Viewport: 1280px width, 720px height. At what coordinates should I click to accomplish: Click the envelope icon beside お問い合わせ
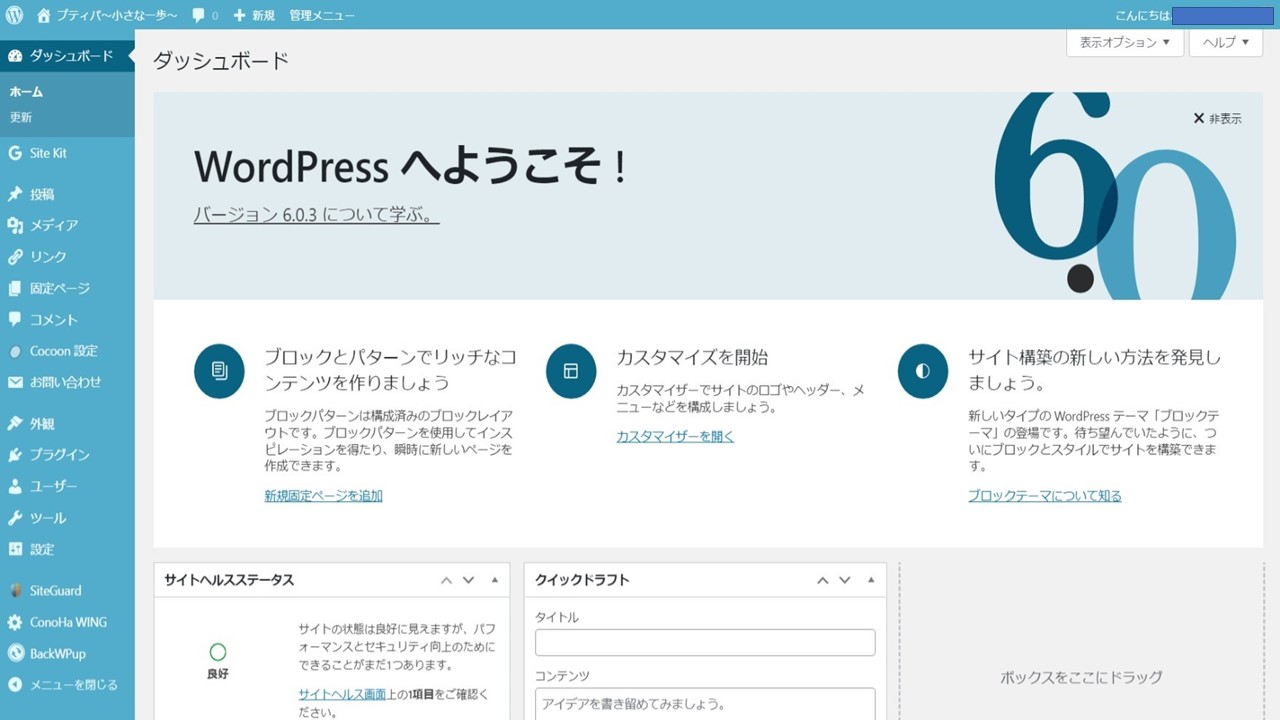coord(15,382)
